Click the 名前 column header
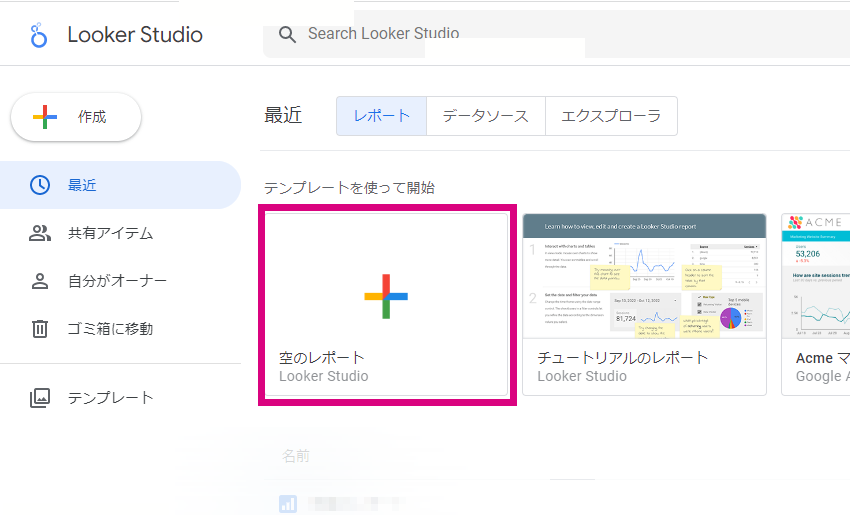Image resolution: width=850 pixels, height=515 pixels. (x=295, y=456)
